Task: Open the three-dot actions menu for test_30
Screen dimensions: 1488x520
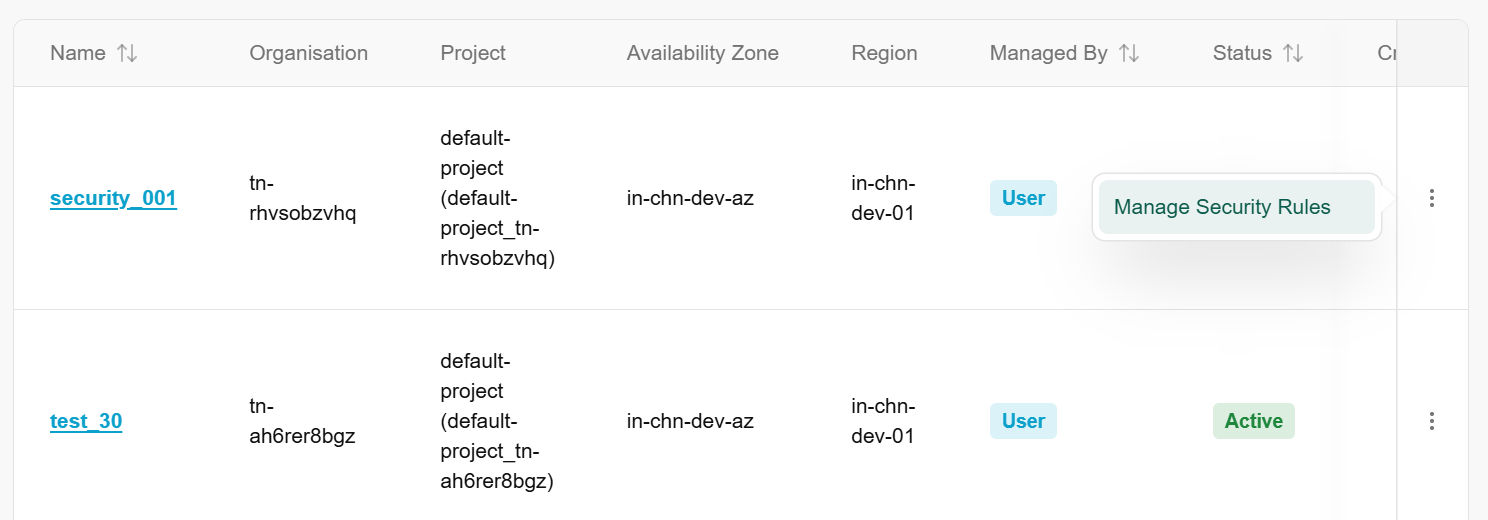Action: click(1432, 421)
